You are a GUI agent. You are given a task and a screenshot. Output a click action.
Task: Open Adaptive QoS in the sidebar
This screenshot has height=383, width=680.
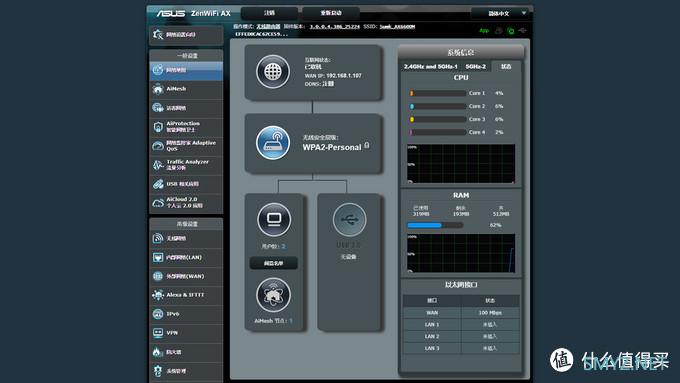pyautogui.click(x=186, y=146)
